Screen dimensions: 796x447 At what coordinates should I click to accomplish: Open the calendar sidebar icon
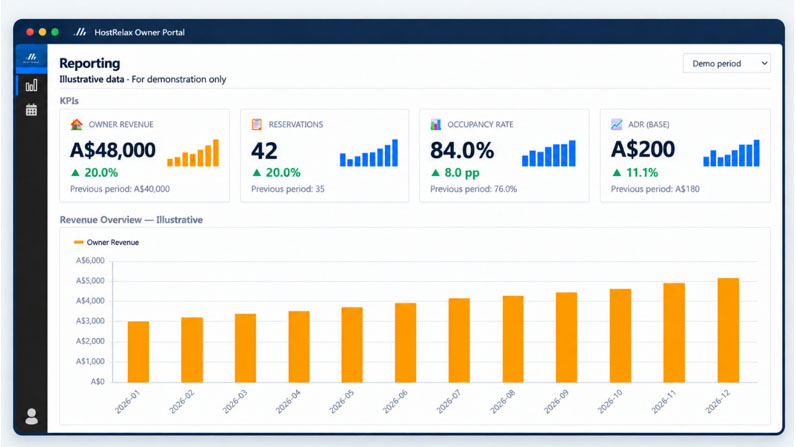tap(31, 110)
